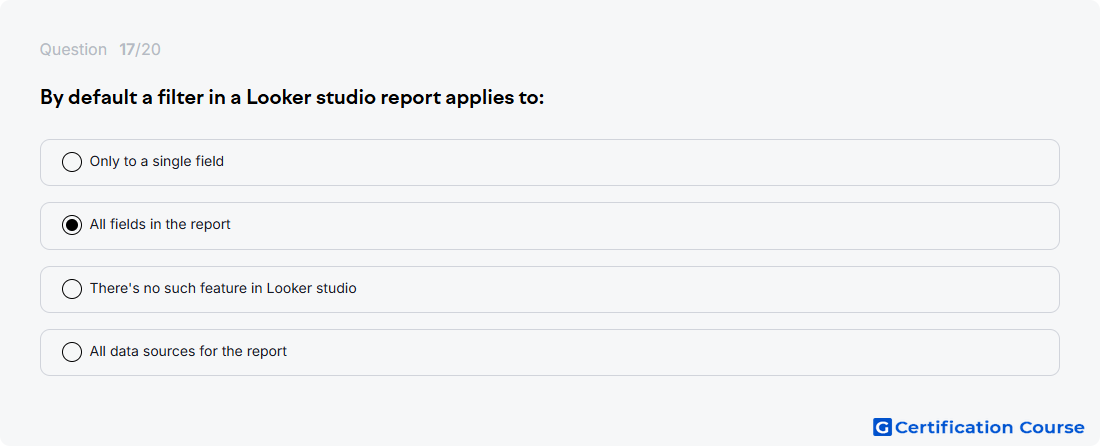This screenshot has height=446, width=1100.
Task: Click empty area of the second answer card
Action: pos(631,226)
